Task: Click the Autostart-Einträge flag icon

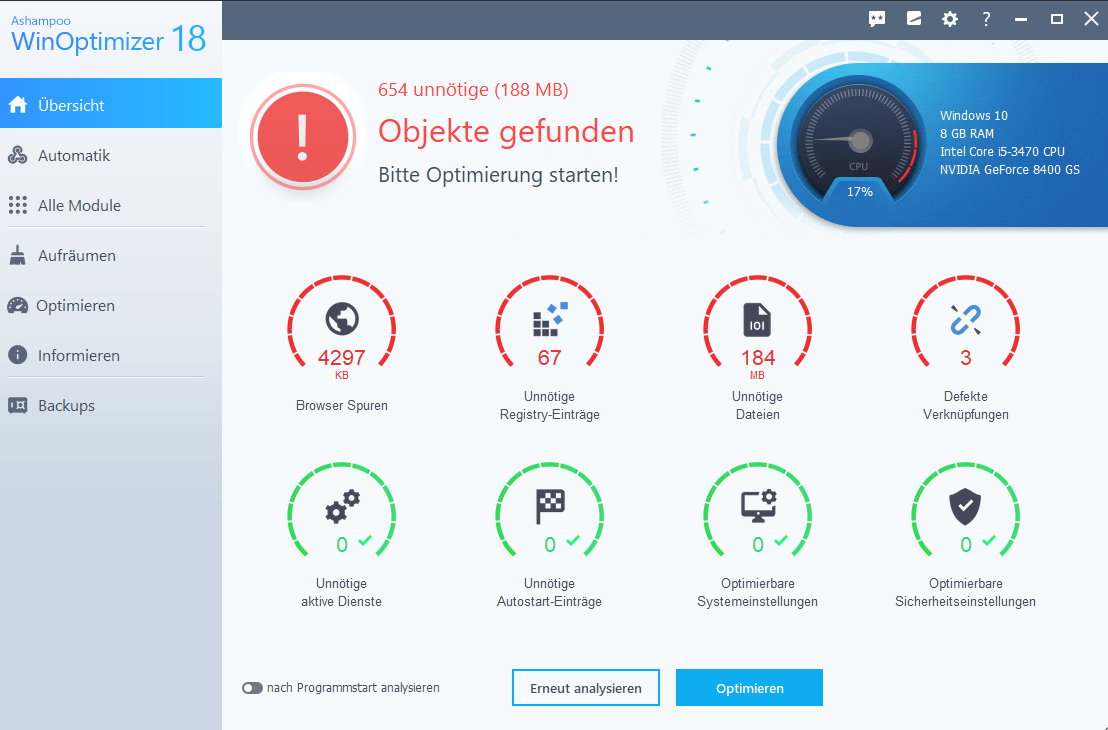Action: point(549,508)
